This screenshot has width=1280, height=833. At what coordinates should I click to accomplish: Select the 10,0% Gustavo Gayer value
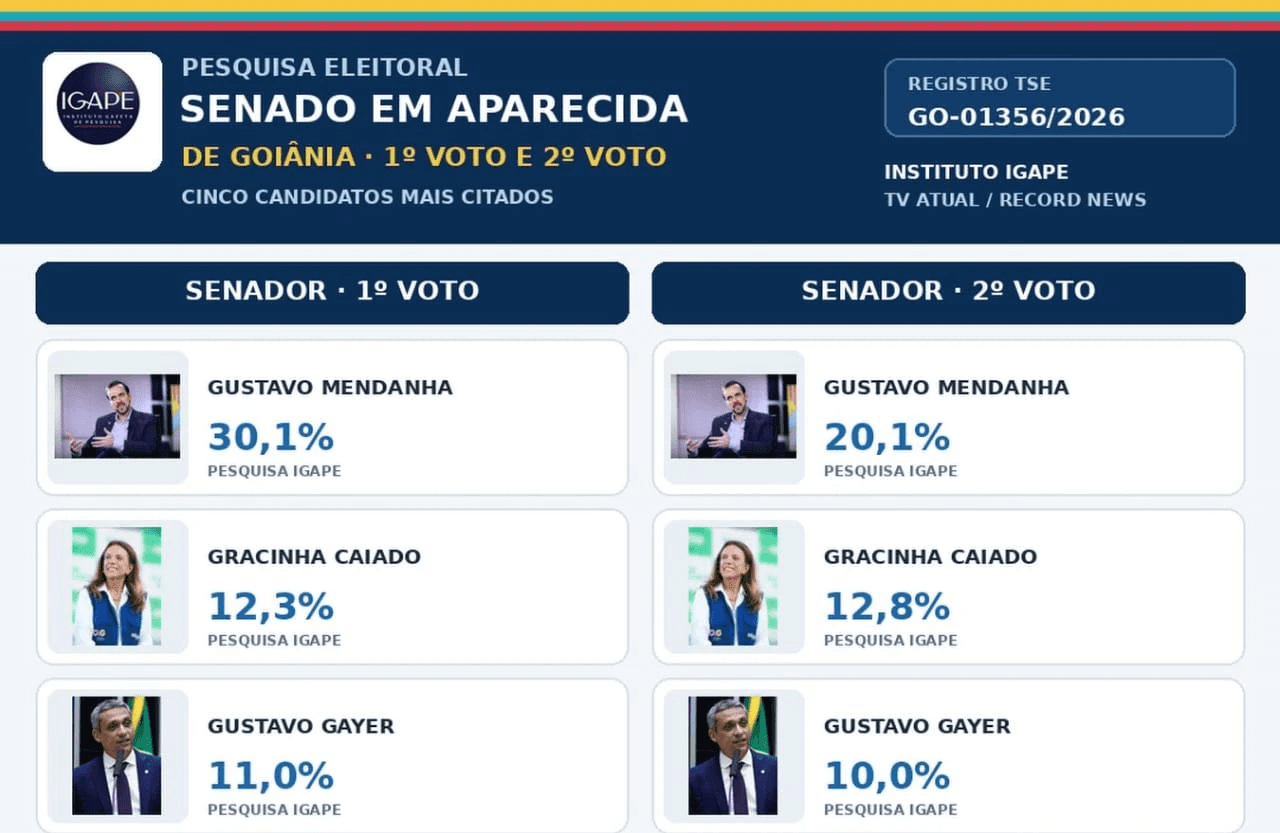click(887, 776)
